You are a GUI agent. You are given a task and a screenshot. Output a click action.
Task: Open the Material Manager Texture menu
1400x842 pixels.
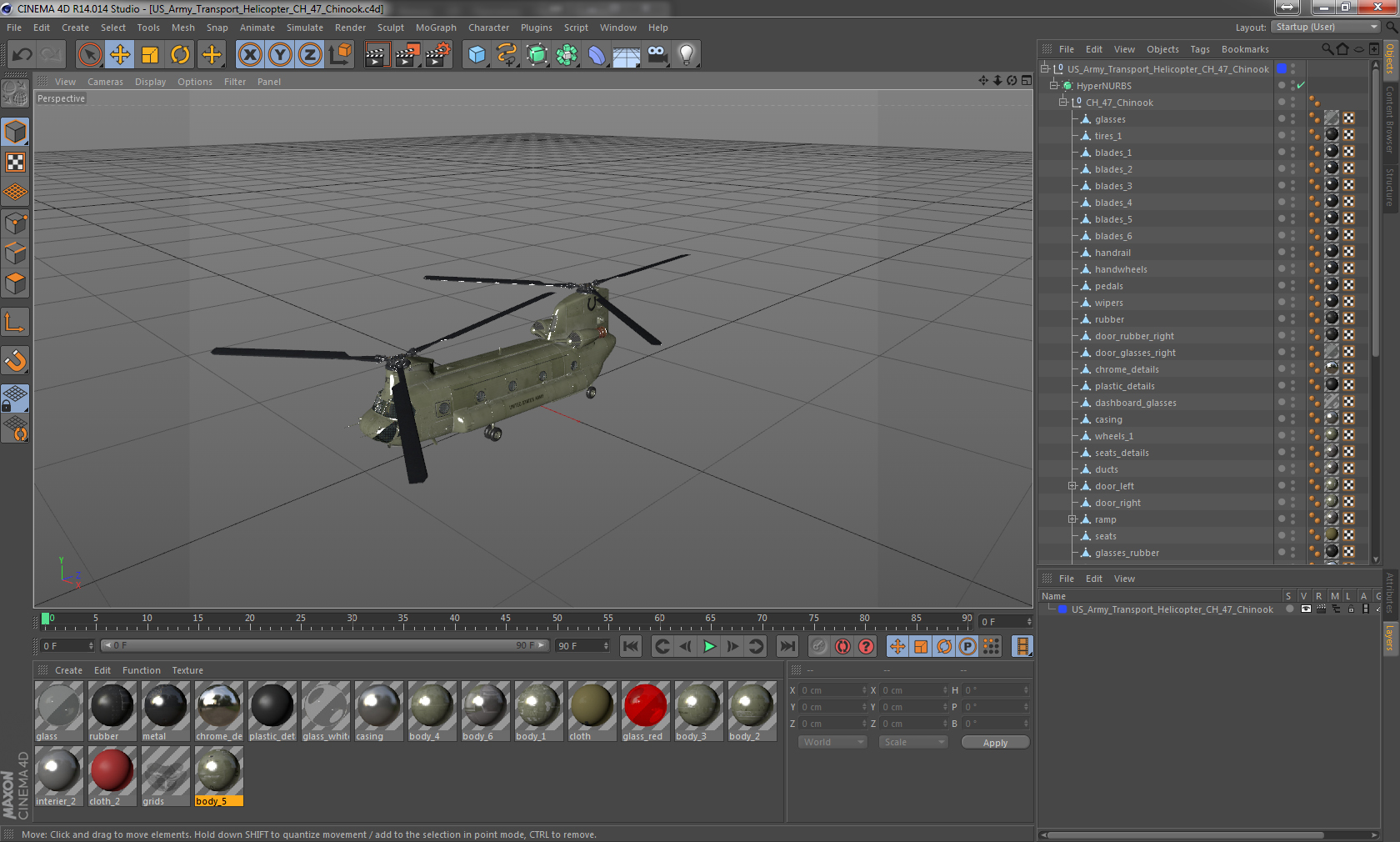pyautogui.click(x=187, y=670)
